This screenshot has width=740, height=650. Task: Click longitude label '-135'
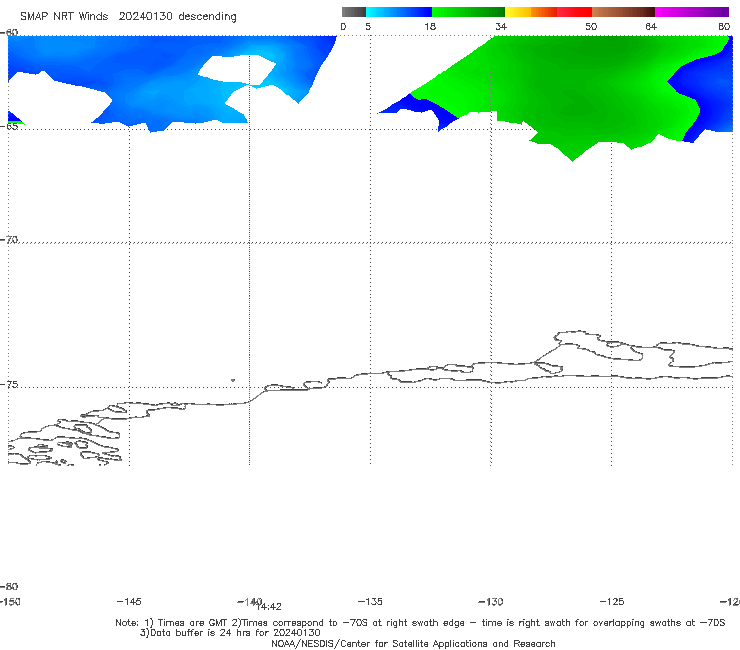(370, 601)
